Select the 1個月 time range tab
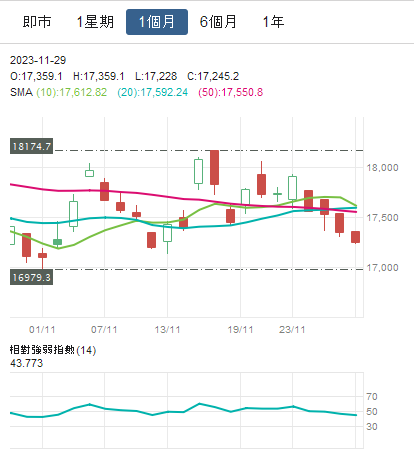The height and width of the screenshot is (460, 414). [157, 22]
